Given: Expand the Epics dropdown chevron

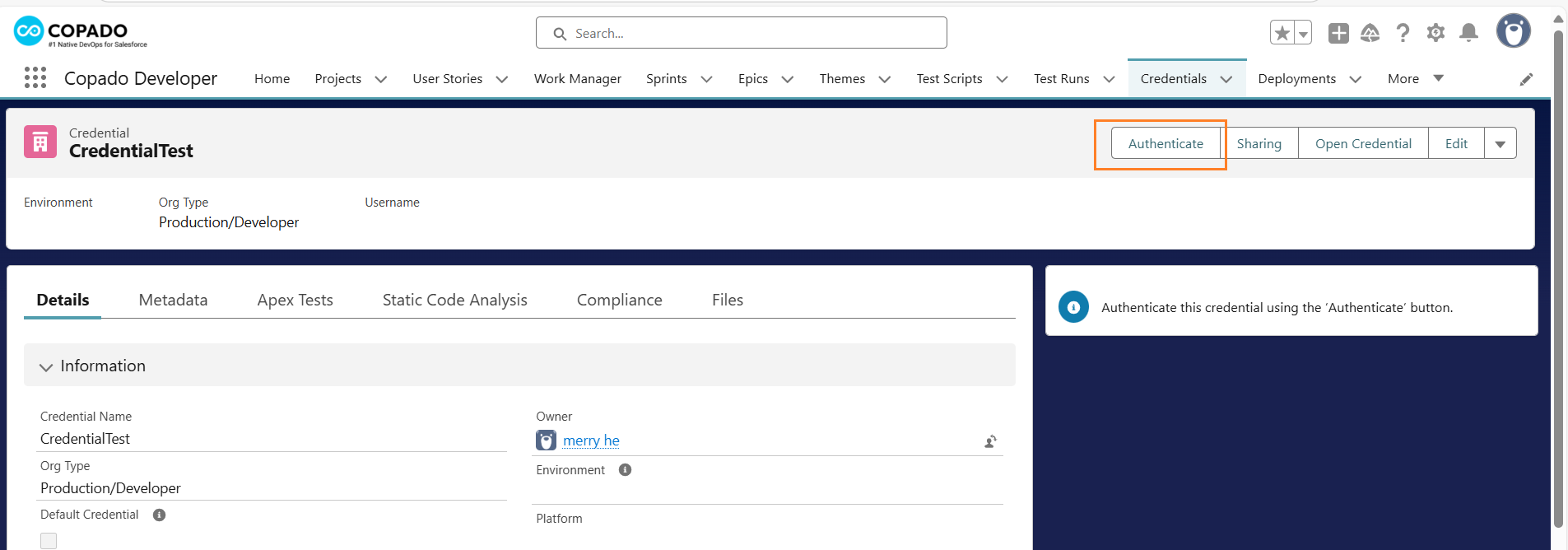Looking at the screenshot, I should (x=788, y=79).
